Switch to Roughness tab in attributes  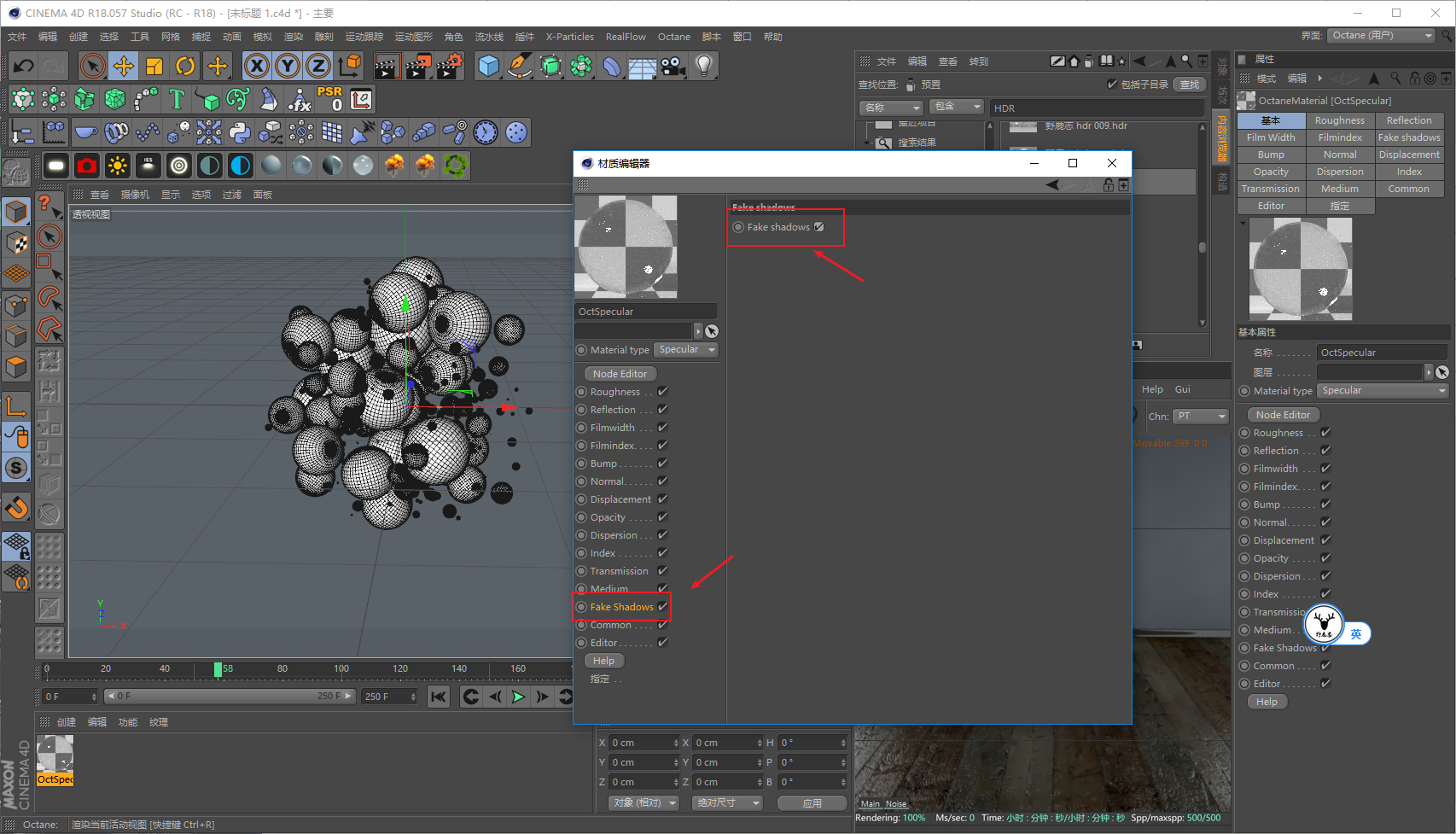click(1339, 120)
